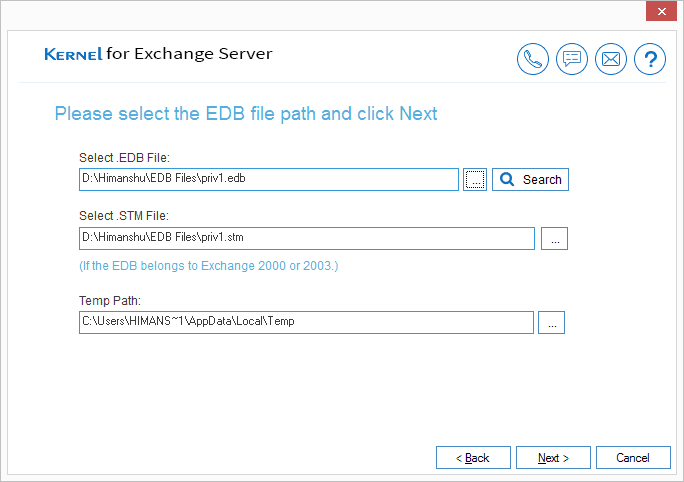This screenshot has height=482, width=684.
Task: Click the Exchange 2000 or 2003 note
Action: coord(209,266)
